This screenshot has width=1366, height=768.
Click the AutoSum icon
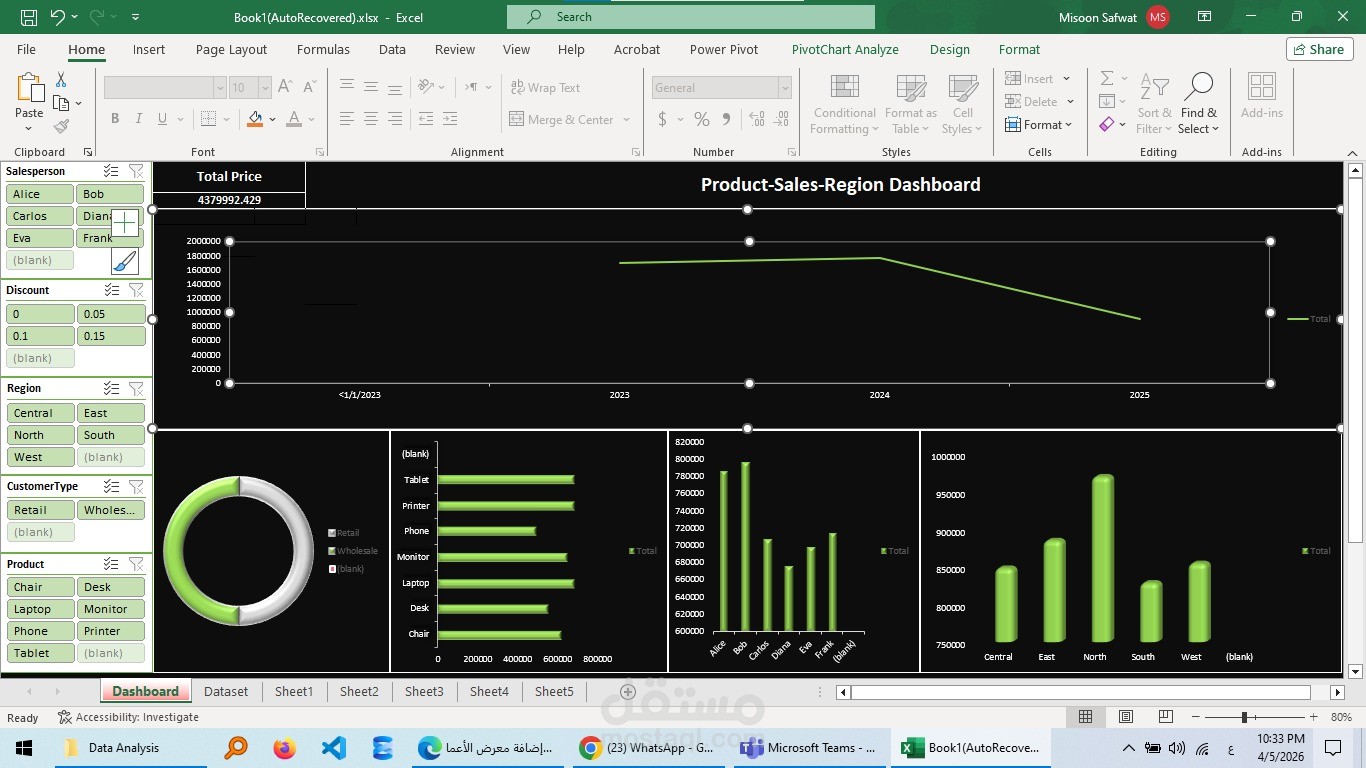tap(1106, 78)
